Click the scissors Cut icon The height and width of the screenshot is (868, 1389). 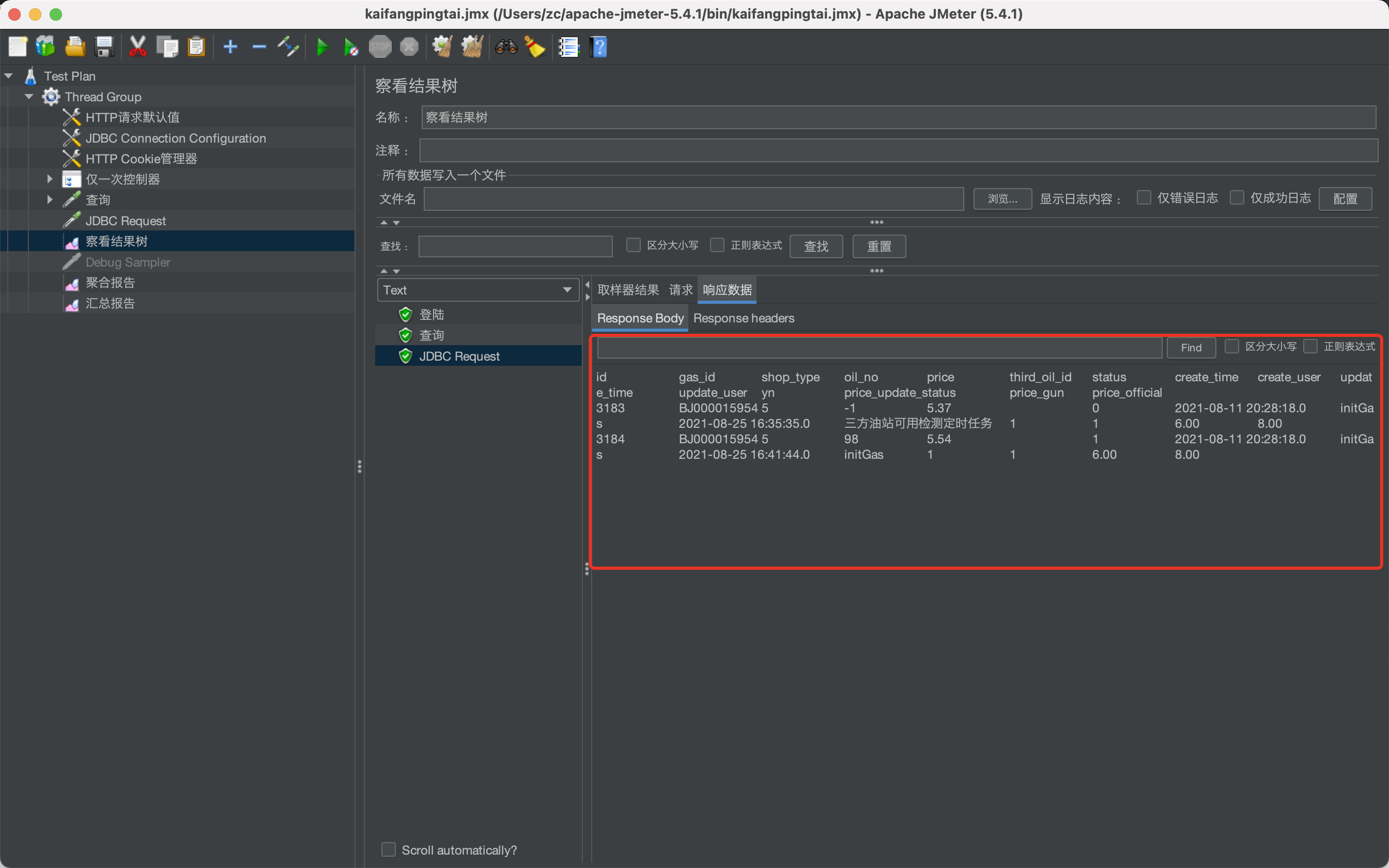coord(138,47)
